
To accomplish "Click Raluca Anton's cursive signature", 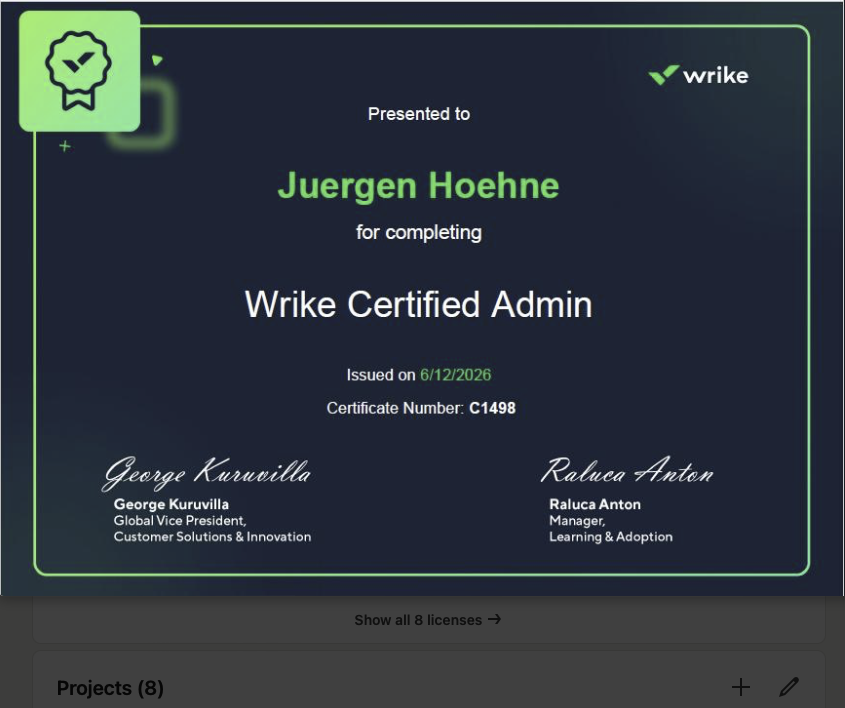I will point(627,470).
